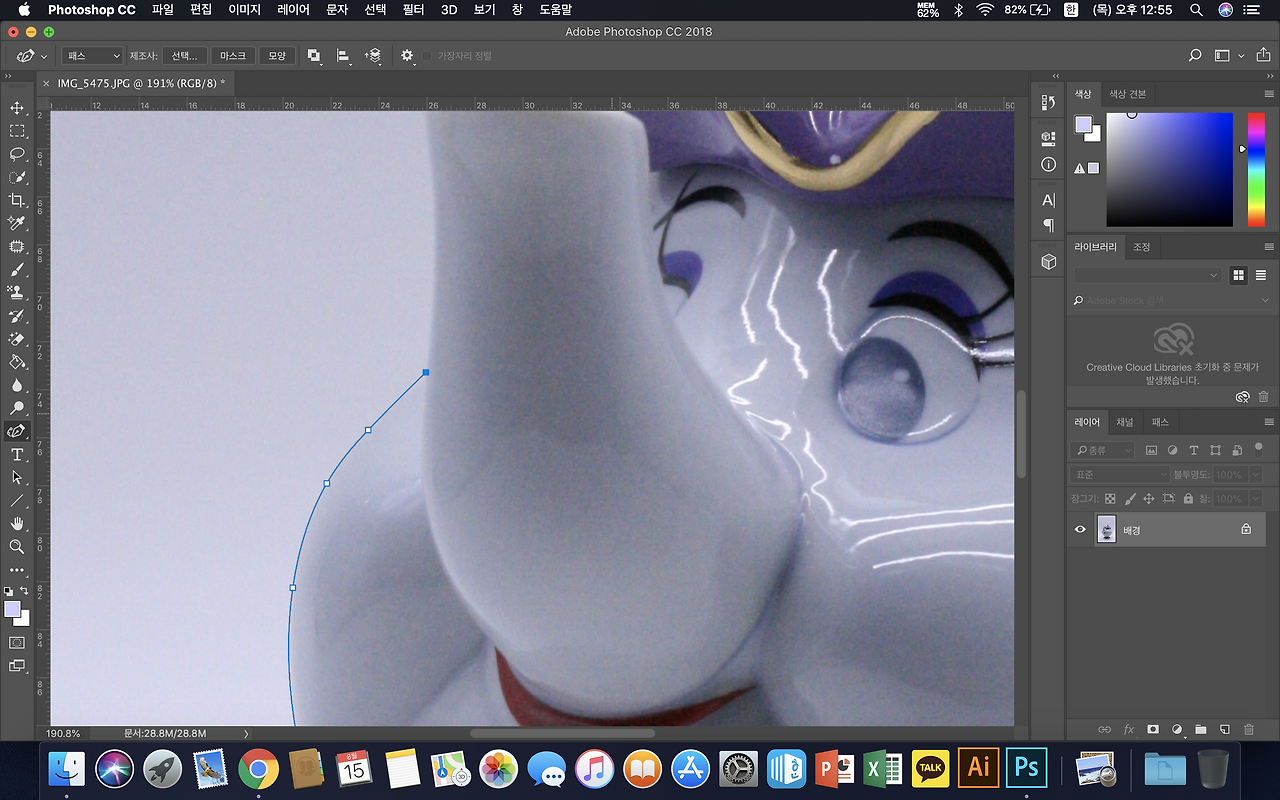
Task: Open the History panel icon
Action: 1048,102
